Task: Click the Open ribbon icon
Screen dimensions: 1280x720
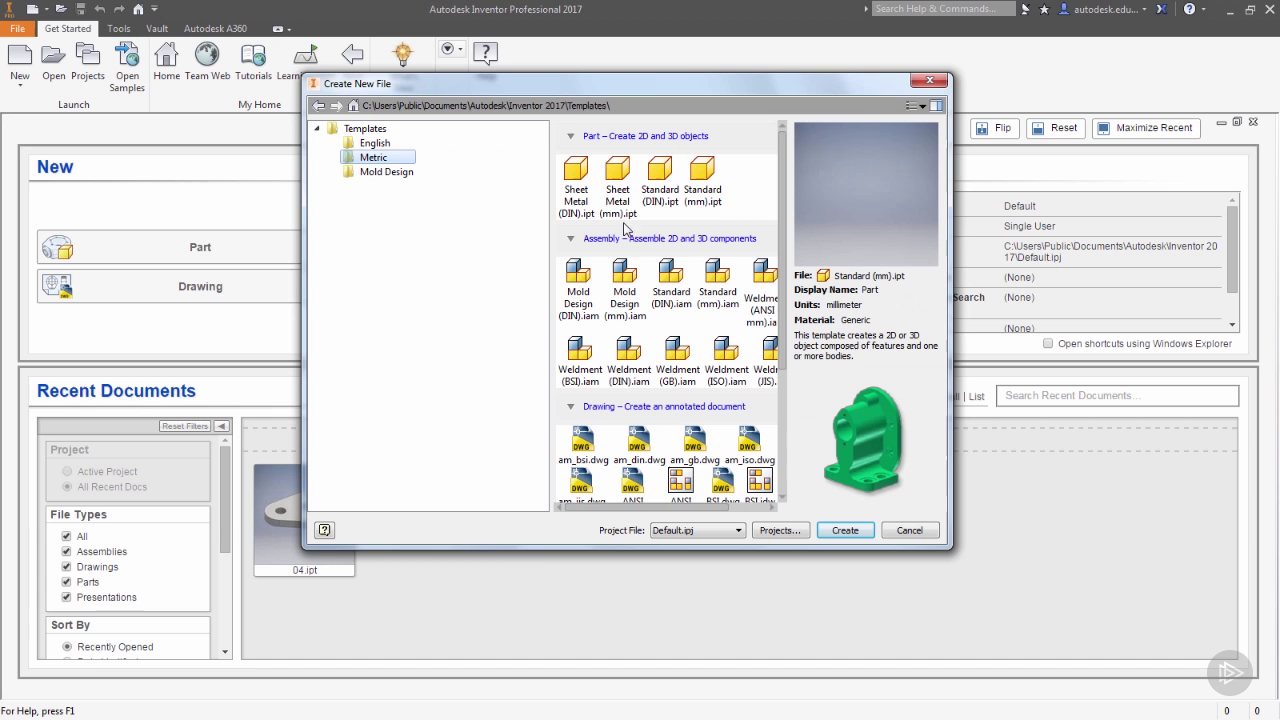Action: (53, 62)
